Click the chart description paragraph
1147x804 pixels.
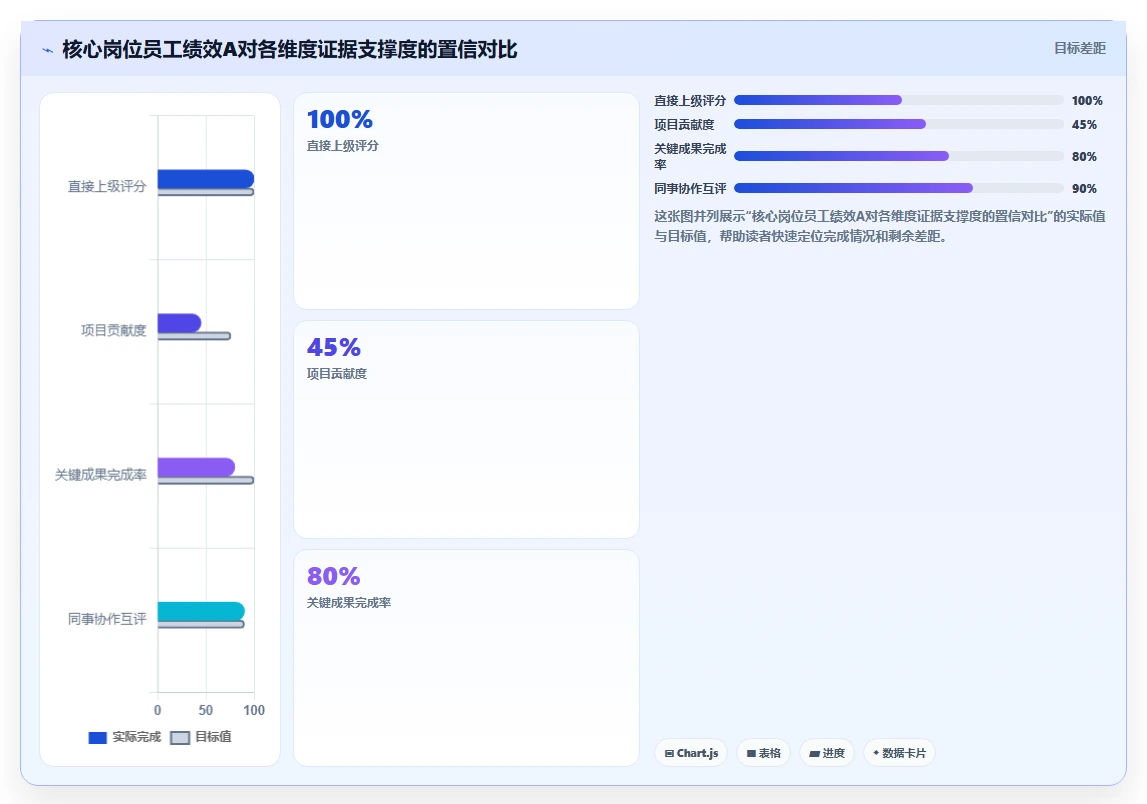pyautogui.click(x=879, y=226)
